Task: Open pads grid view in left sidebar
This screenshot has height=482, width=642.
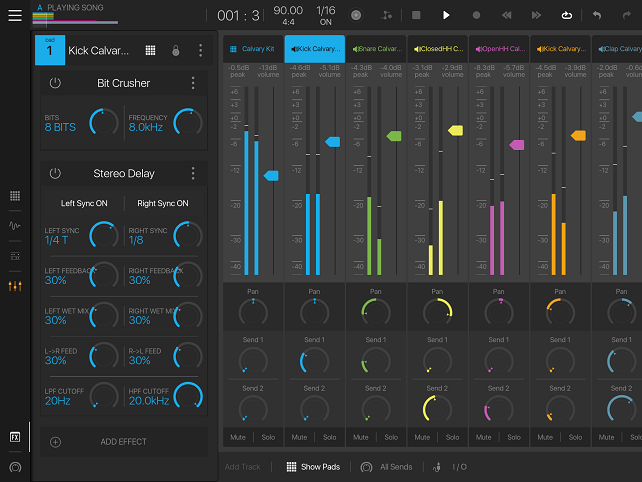Action: tap(15, 196)
